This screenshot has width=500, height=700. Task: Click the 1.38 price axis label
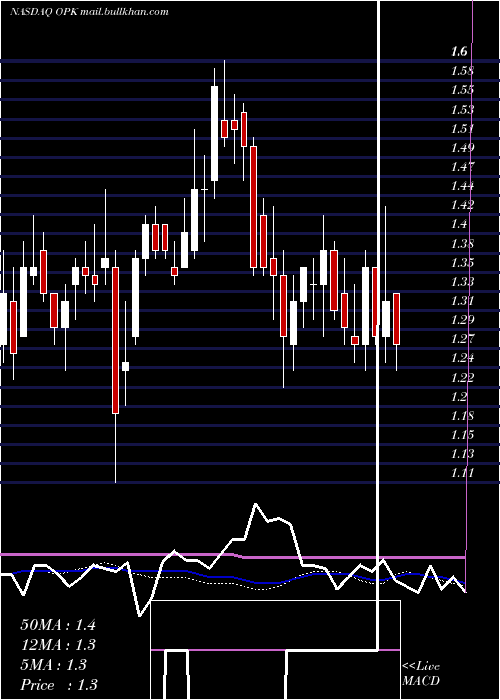coord(462,243)
